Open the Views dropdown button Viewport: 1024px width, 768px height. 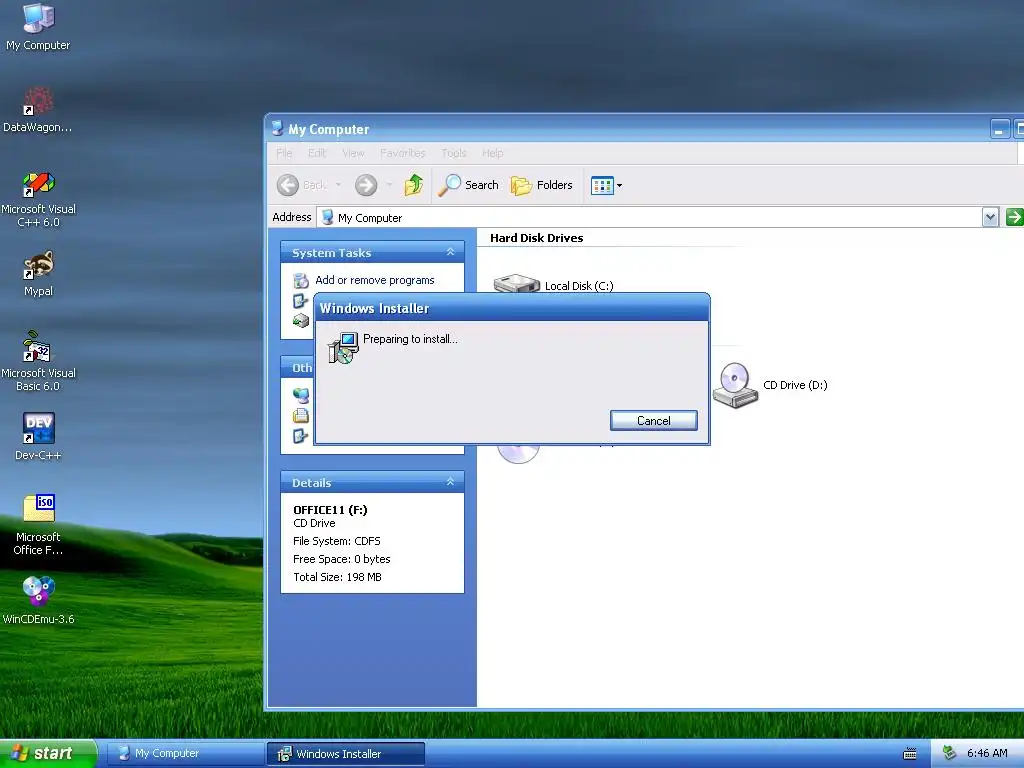[x=606, y=185]
